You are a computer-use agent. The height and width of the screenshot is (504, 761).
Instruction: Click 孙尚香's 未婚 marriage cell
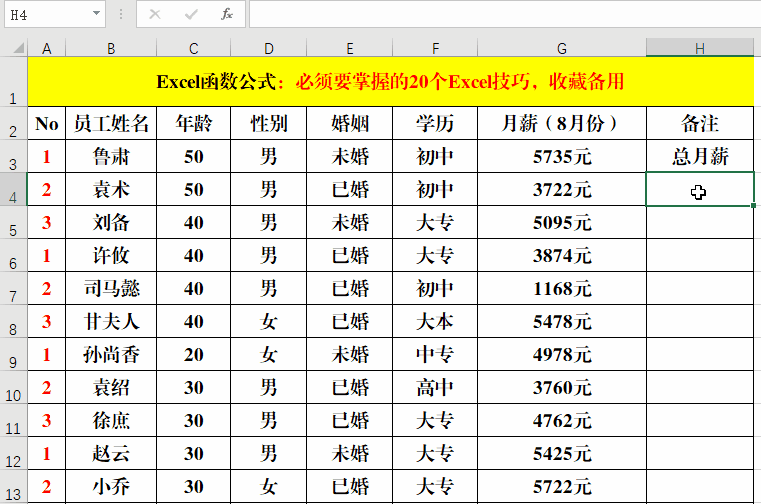(x=349, y=354)
